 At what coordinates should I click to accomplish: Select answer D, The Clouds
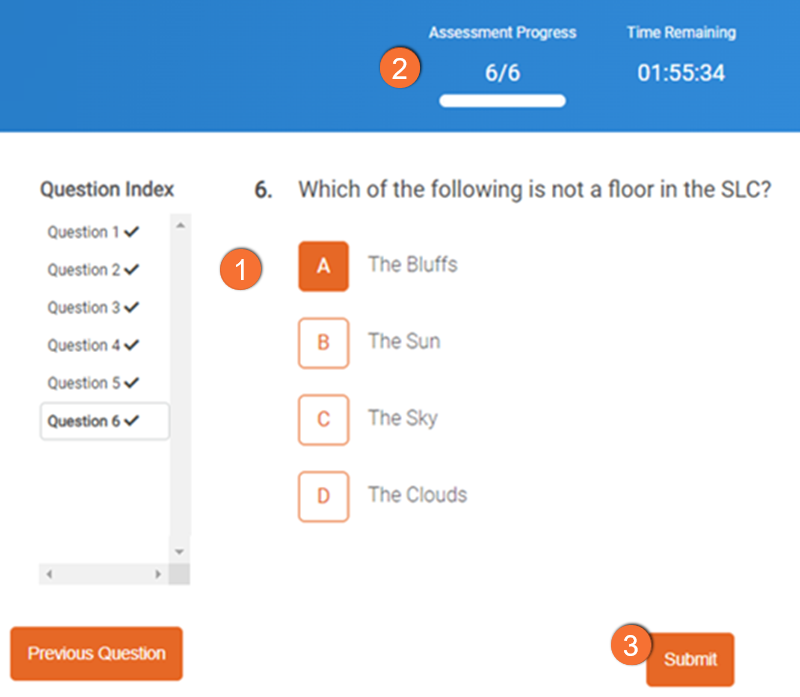[x=323, y=496]
